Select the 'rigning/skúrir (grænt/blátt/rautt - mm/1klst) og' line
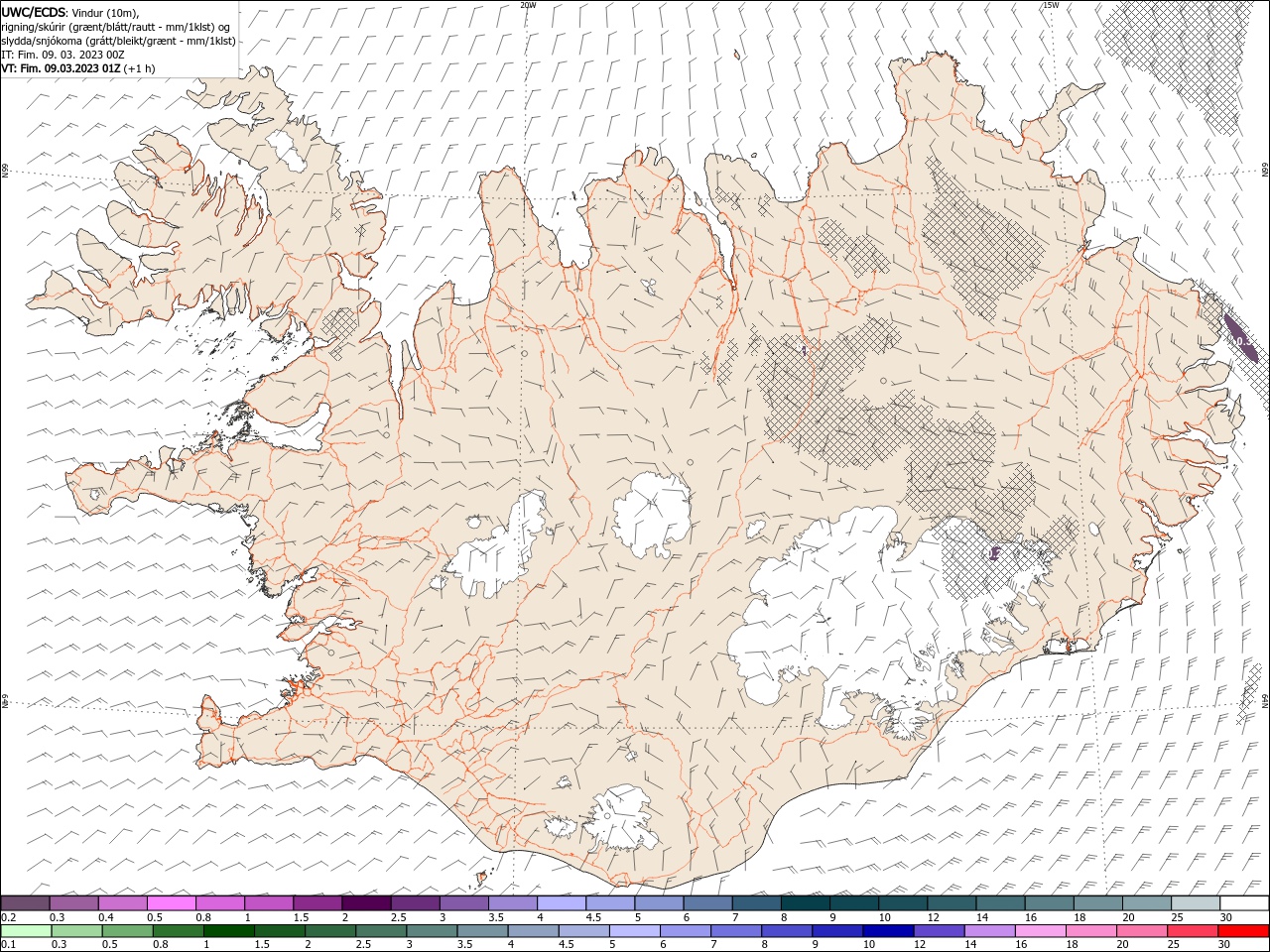 point(116,27)
